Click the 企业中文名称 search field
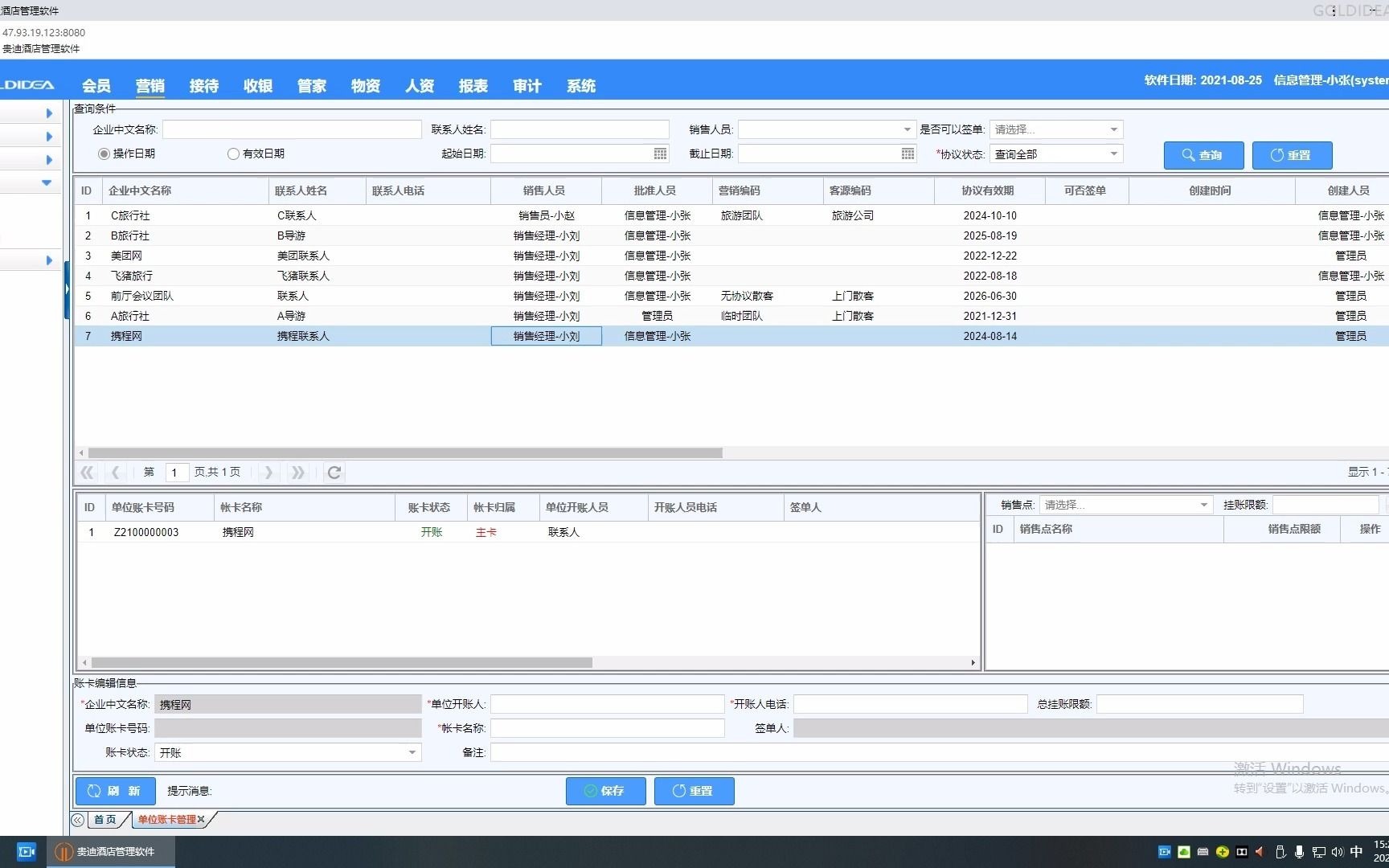 pyautogui.click(x=292, y=129)
